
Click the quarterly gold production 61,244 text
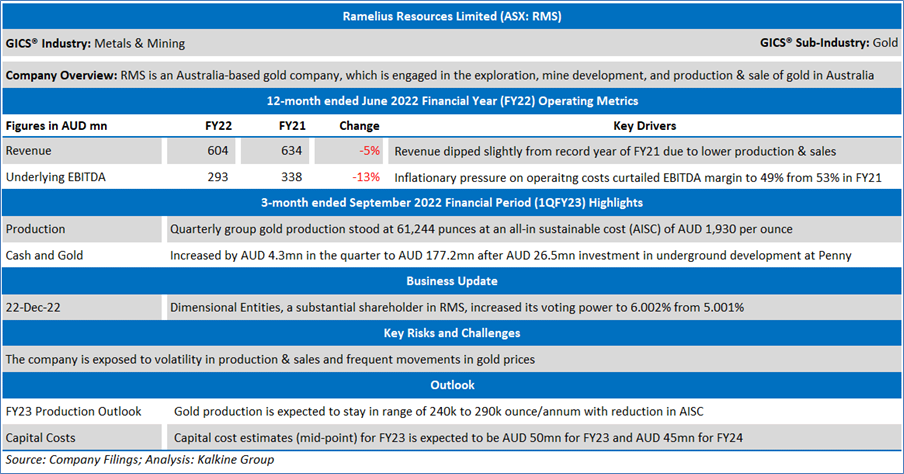481,230
